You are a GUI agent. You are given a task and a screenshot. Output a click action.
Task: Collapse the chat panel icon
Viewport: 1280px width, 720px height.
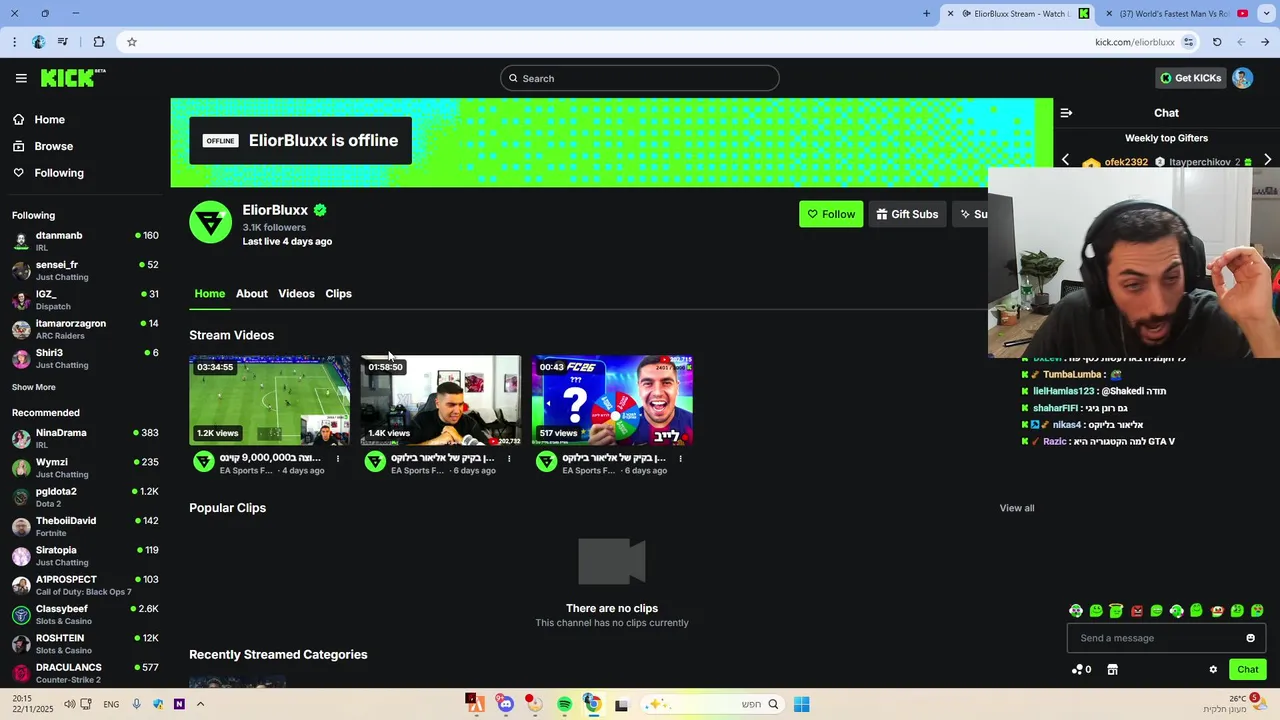(x=1066, y=113)
